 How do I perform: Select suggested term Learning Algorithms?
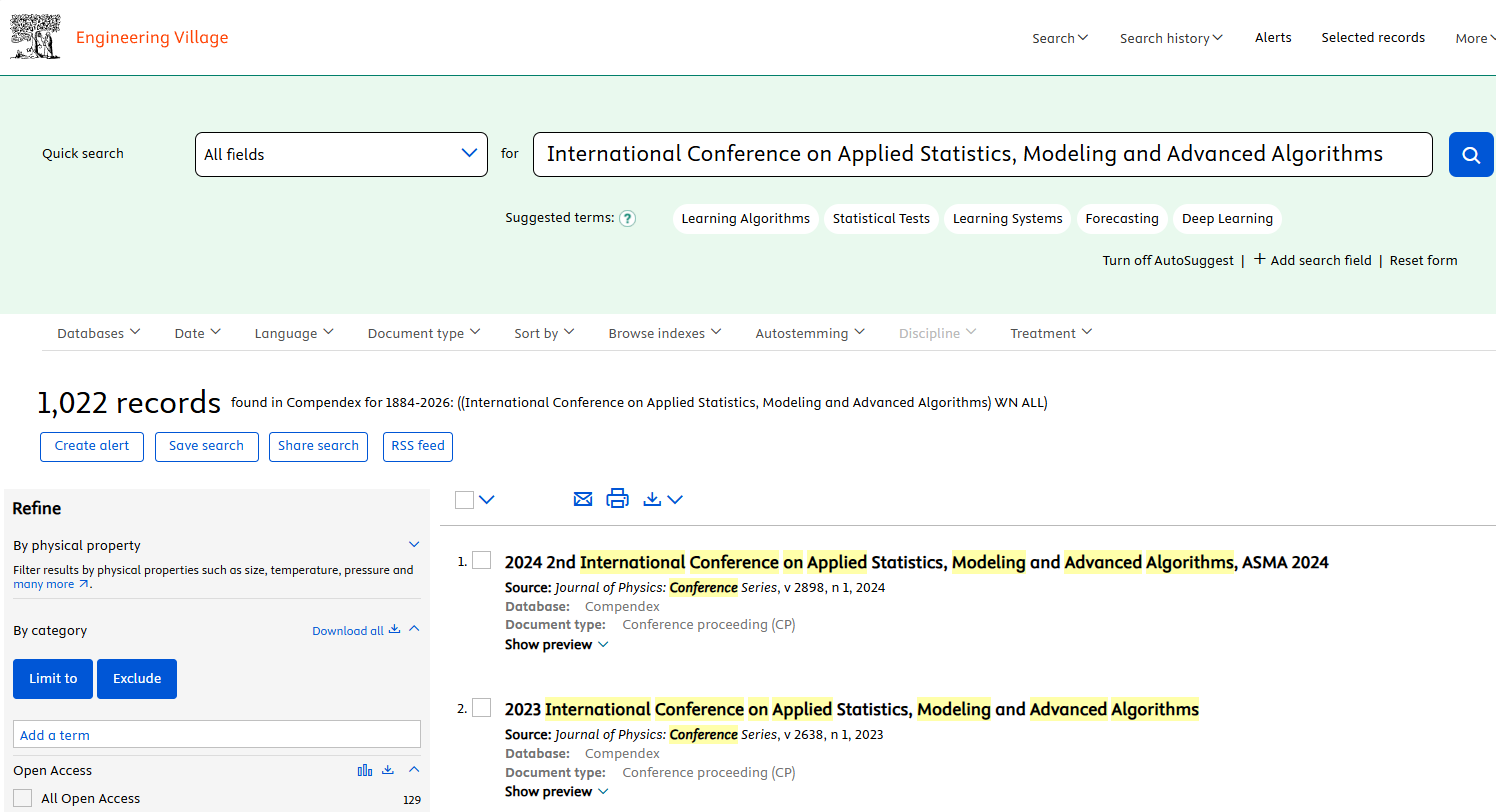click(x=746, y=219)
